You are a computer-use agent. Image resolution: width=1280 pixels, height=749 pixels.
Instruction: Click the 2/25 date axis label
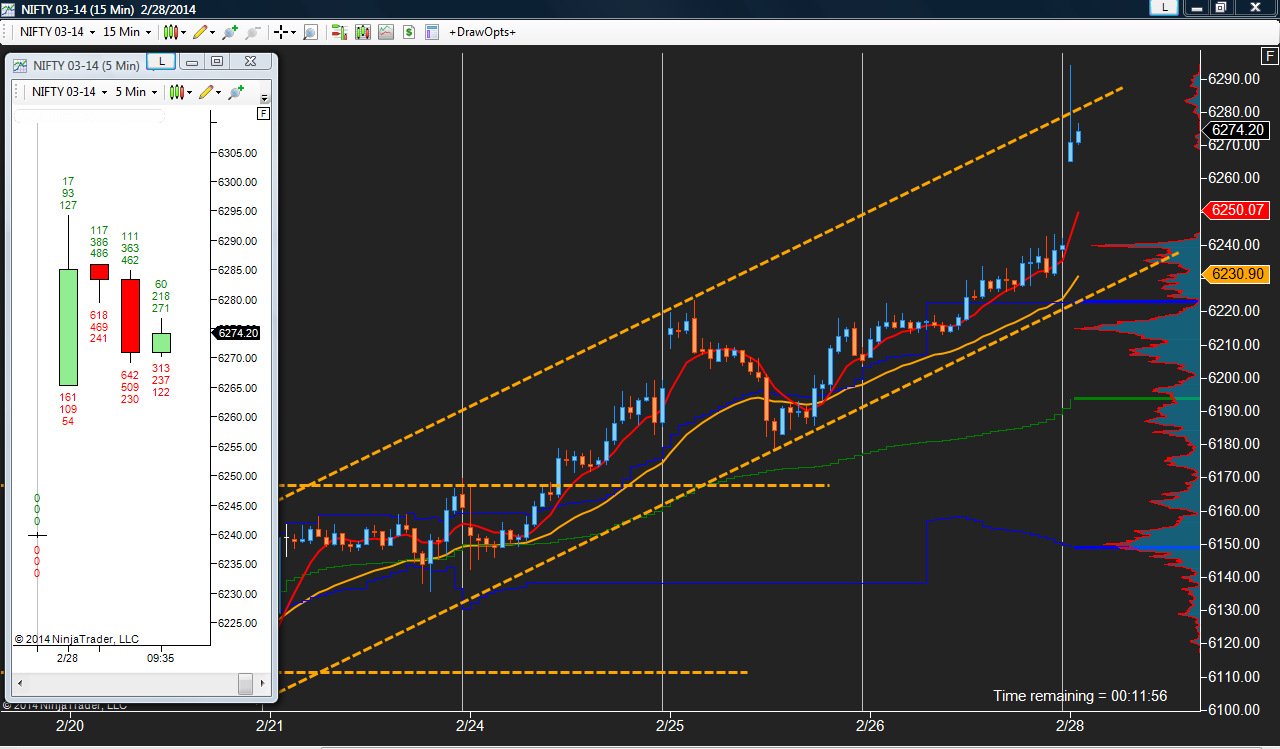(670, 725)
